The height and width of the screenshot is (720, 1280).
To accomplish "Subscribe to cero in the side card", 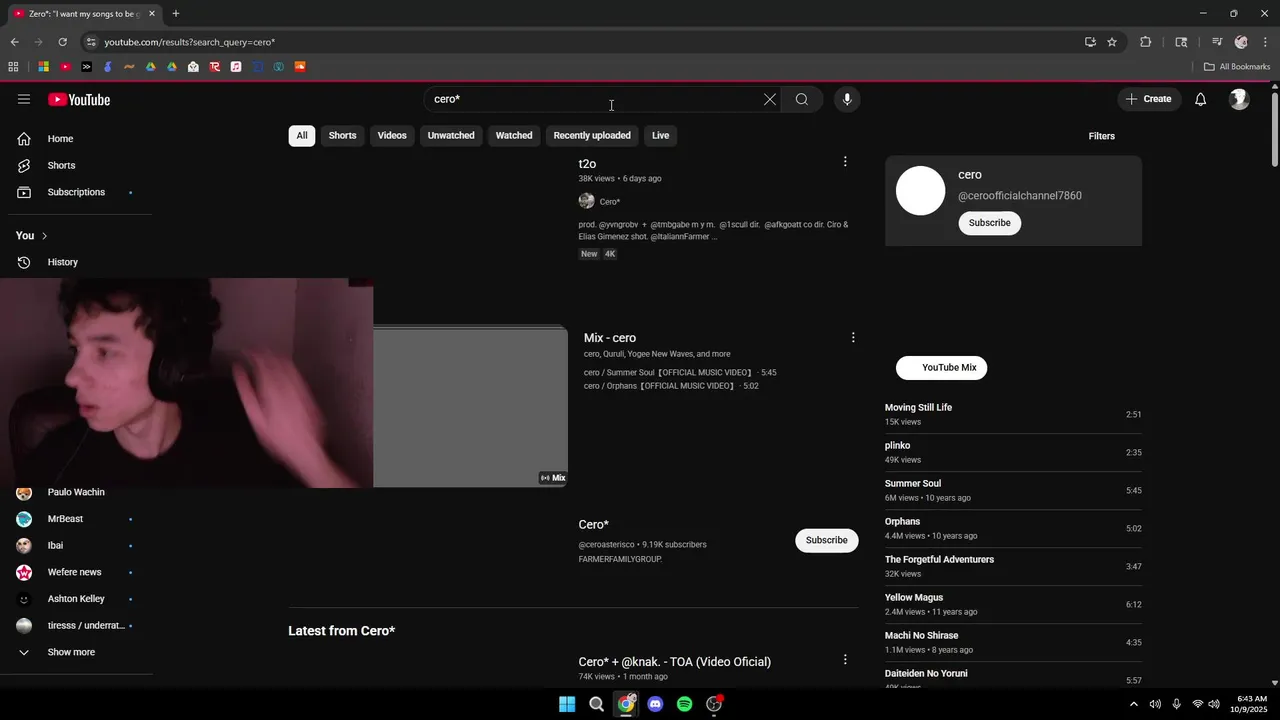I will [x=990, y=223].
